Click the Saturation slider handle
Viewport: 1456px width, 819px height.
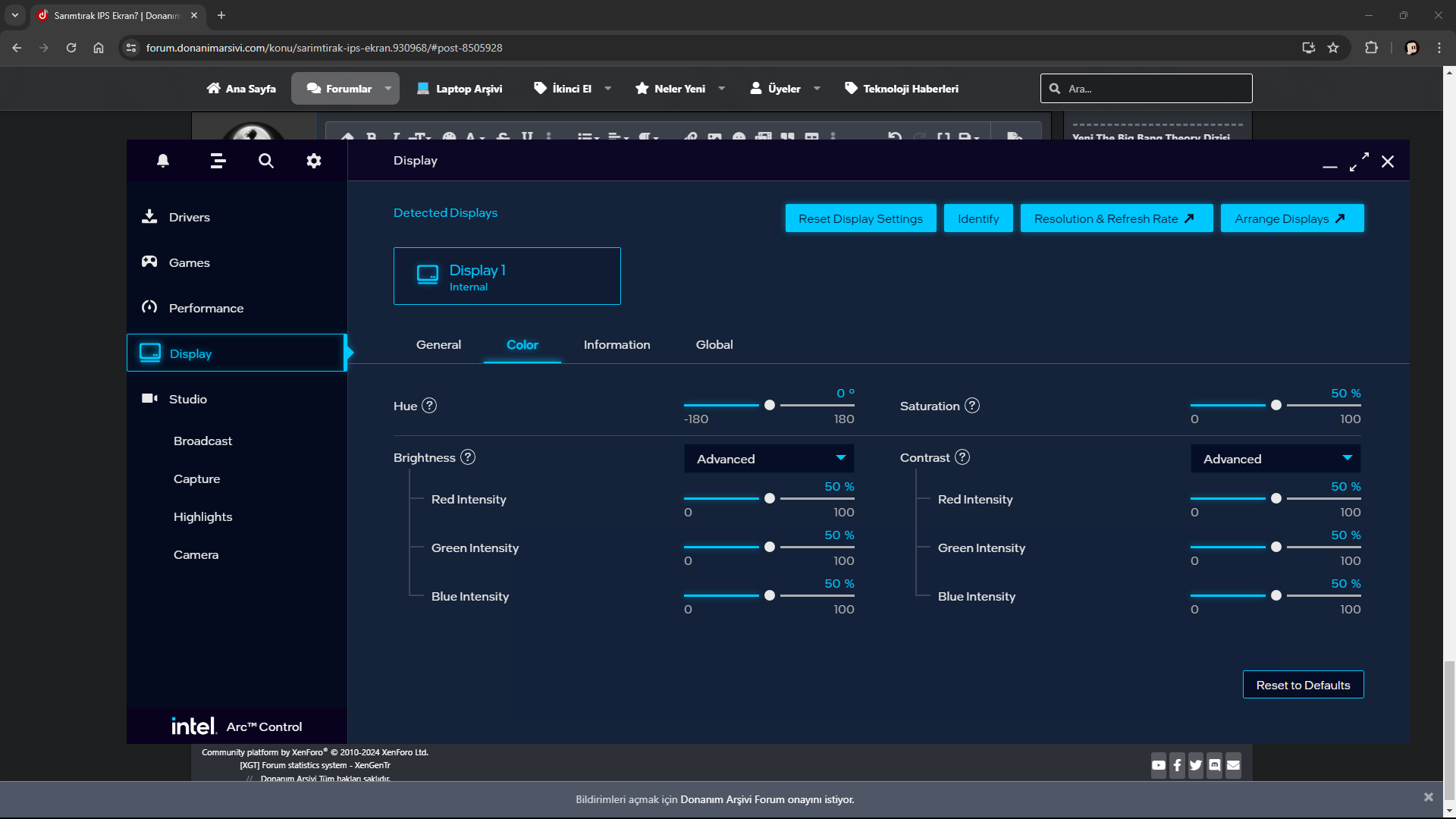click(1276, 406)
